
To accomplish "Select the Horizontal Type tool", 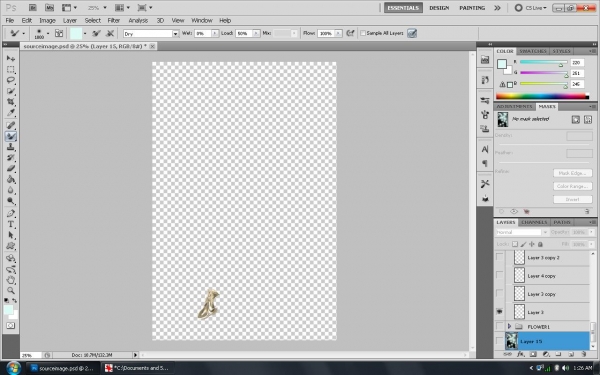I will coord(11,224).
